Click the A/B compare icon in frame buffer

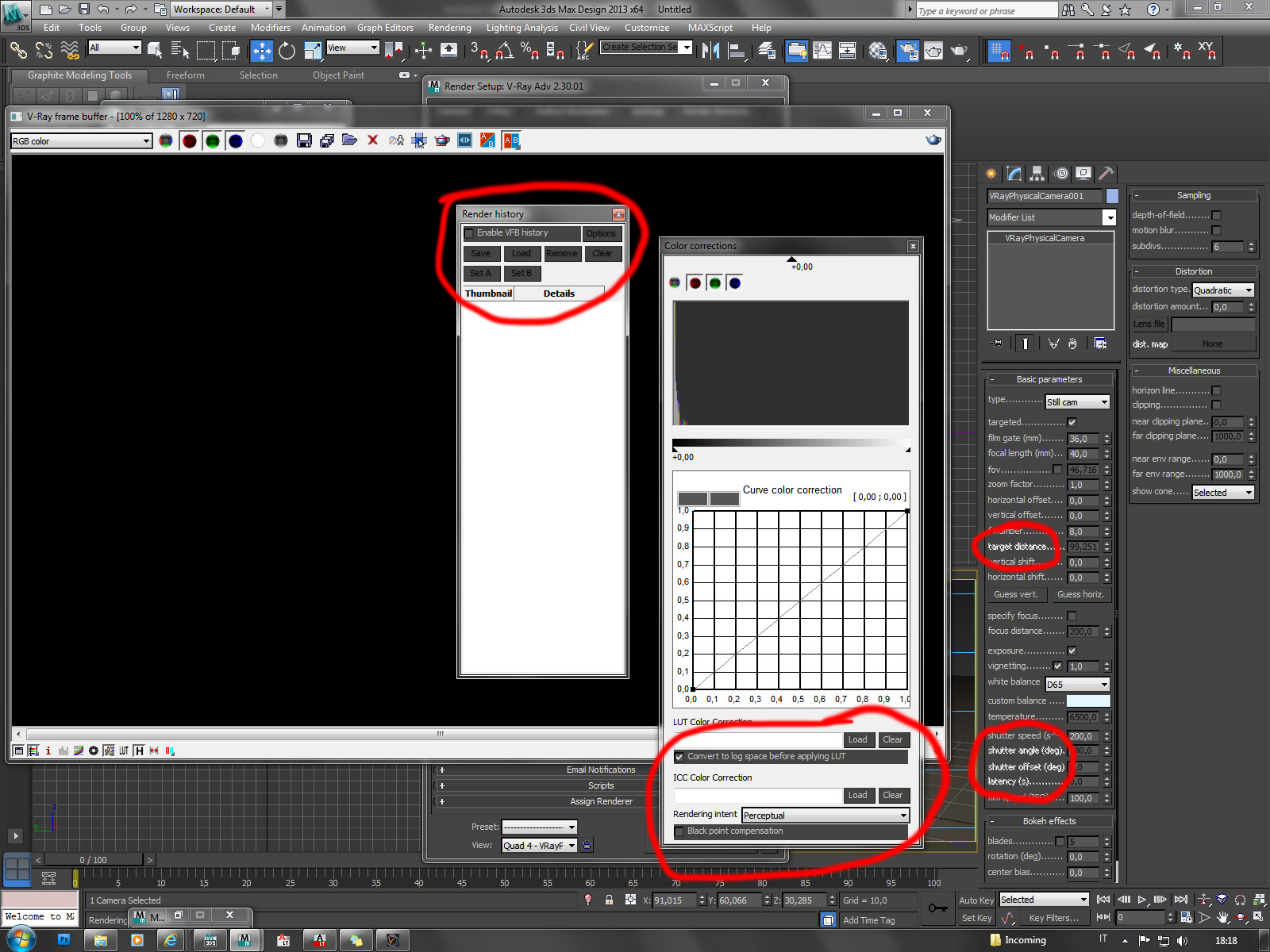511,140
